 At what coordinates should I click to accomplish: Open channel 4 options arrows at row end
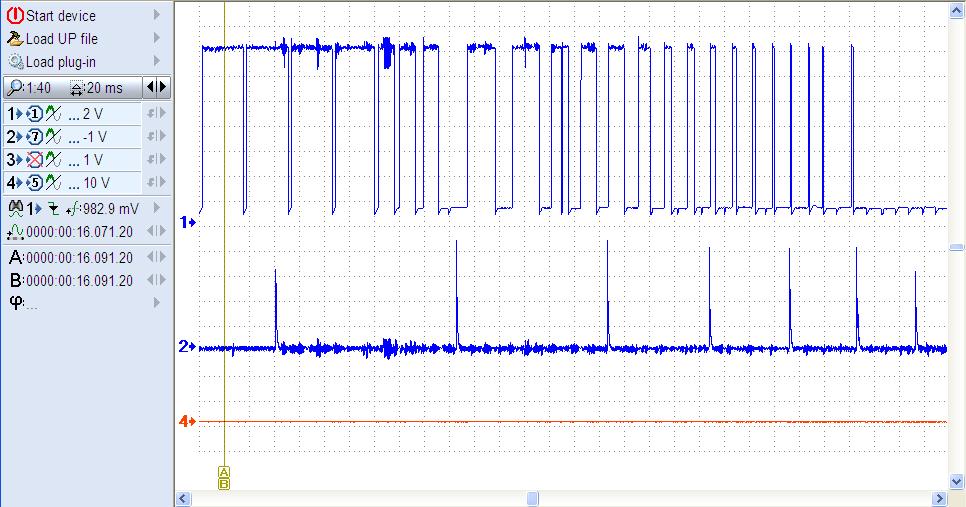156,182
